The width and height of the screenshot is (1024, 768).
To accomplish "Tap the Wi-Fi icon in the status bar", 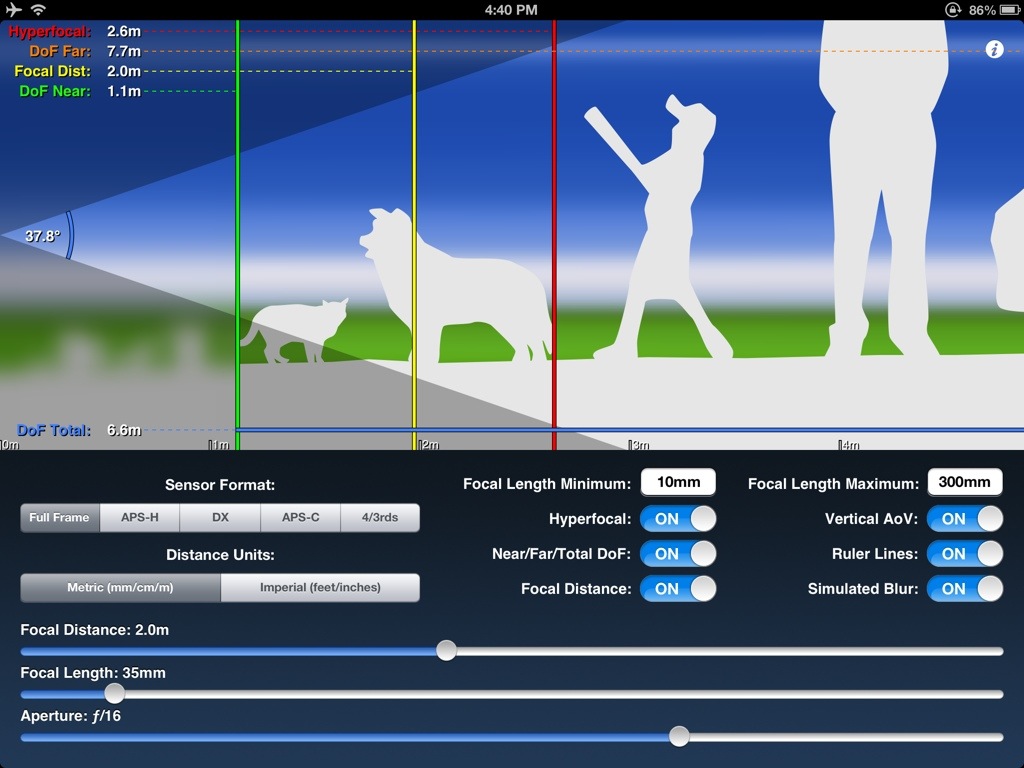I will point(38,10).
